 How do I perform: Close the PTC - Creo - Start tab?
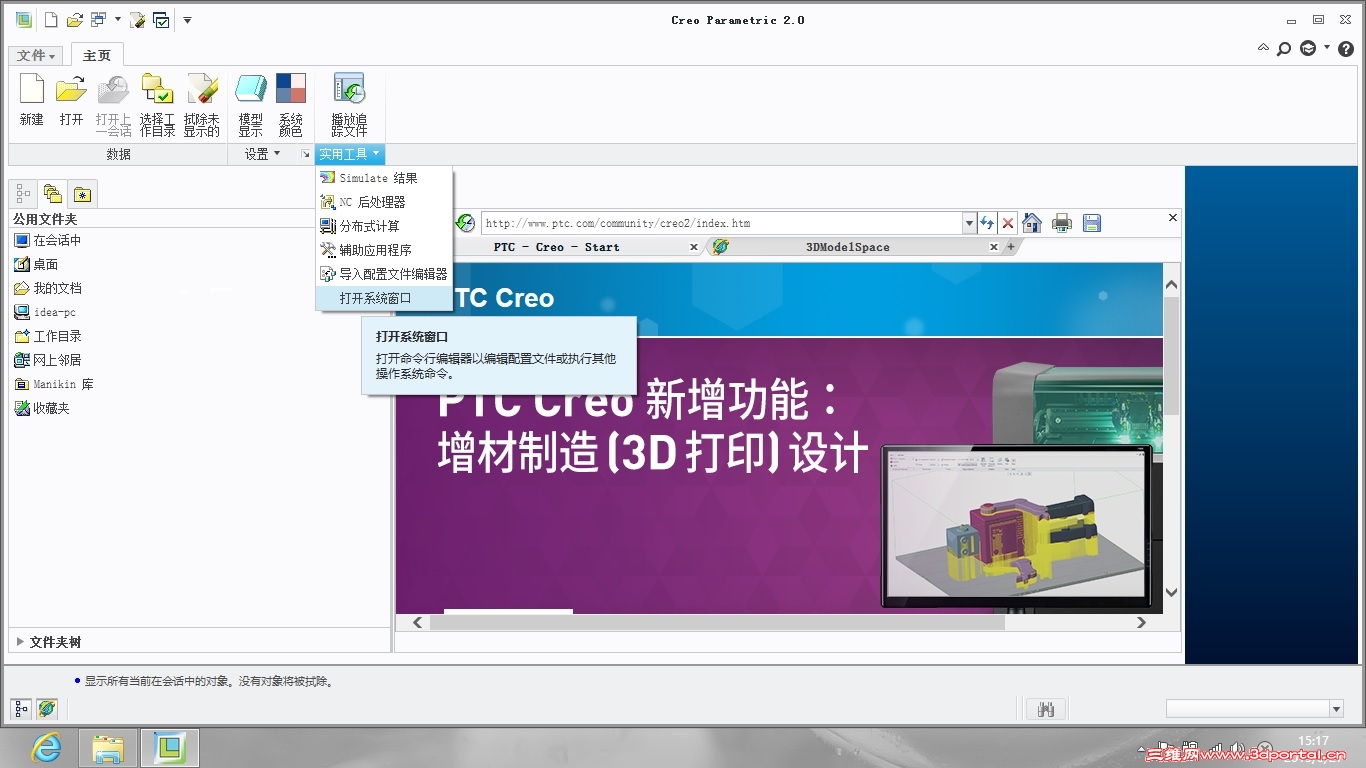click(x=694, y=247)
